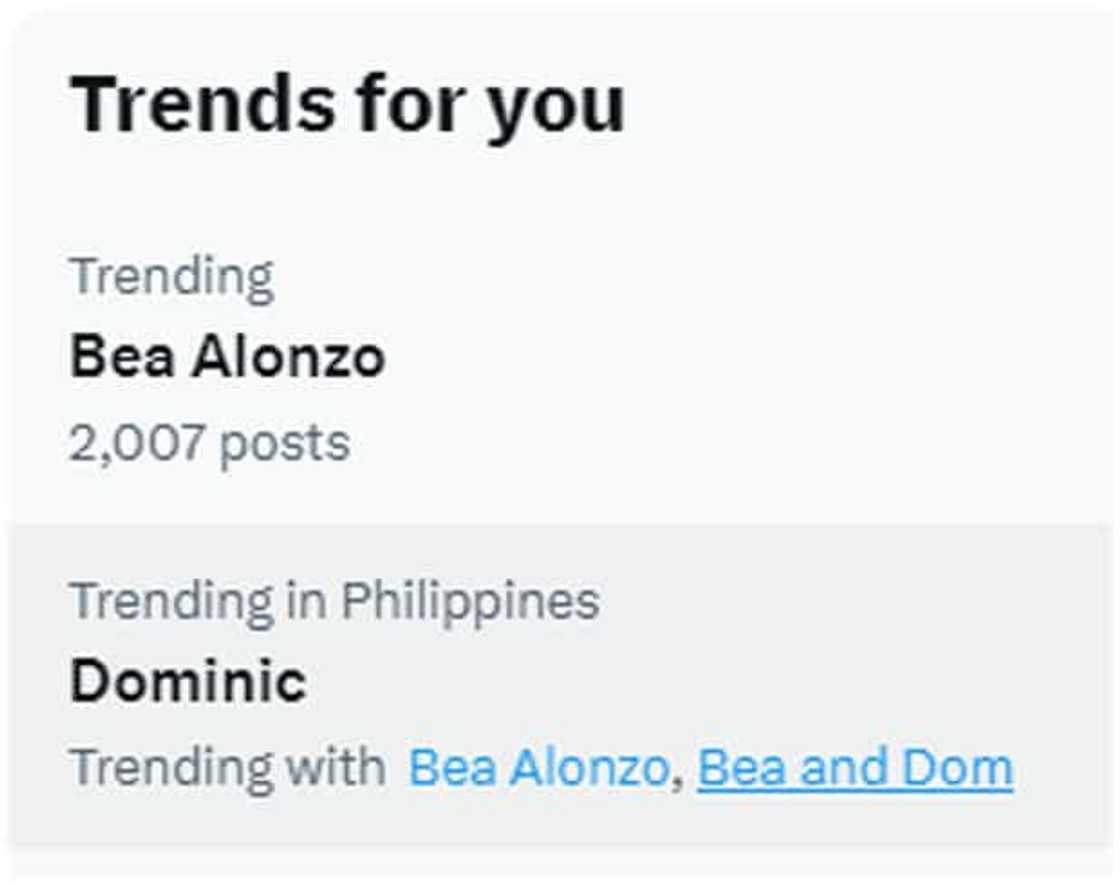
Task: Click the word Trends in the heading
Action: [202, 104]
